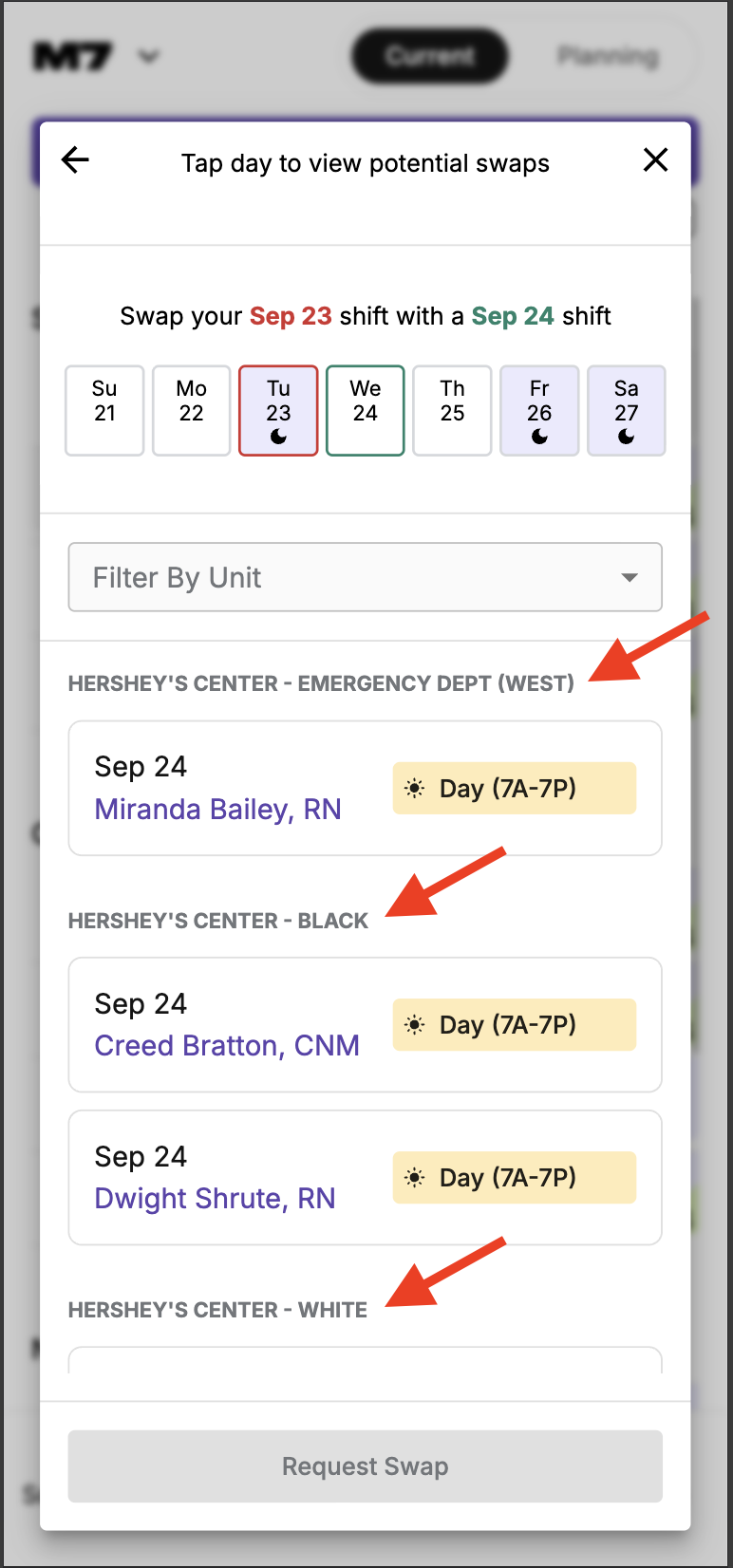Click the M7 logo
The image size is (733, 1568).
coord(72,57)
